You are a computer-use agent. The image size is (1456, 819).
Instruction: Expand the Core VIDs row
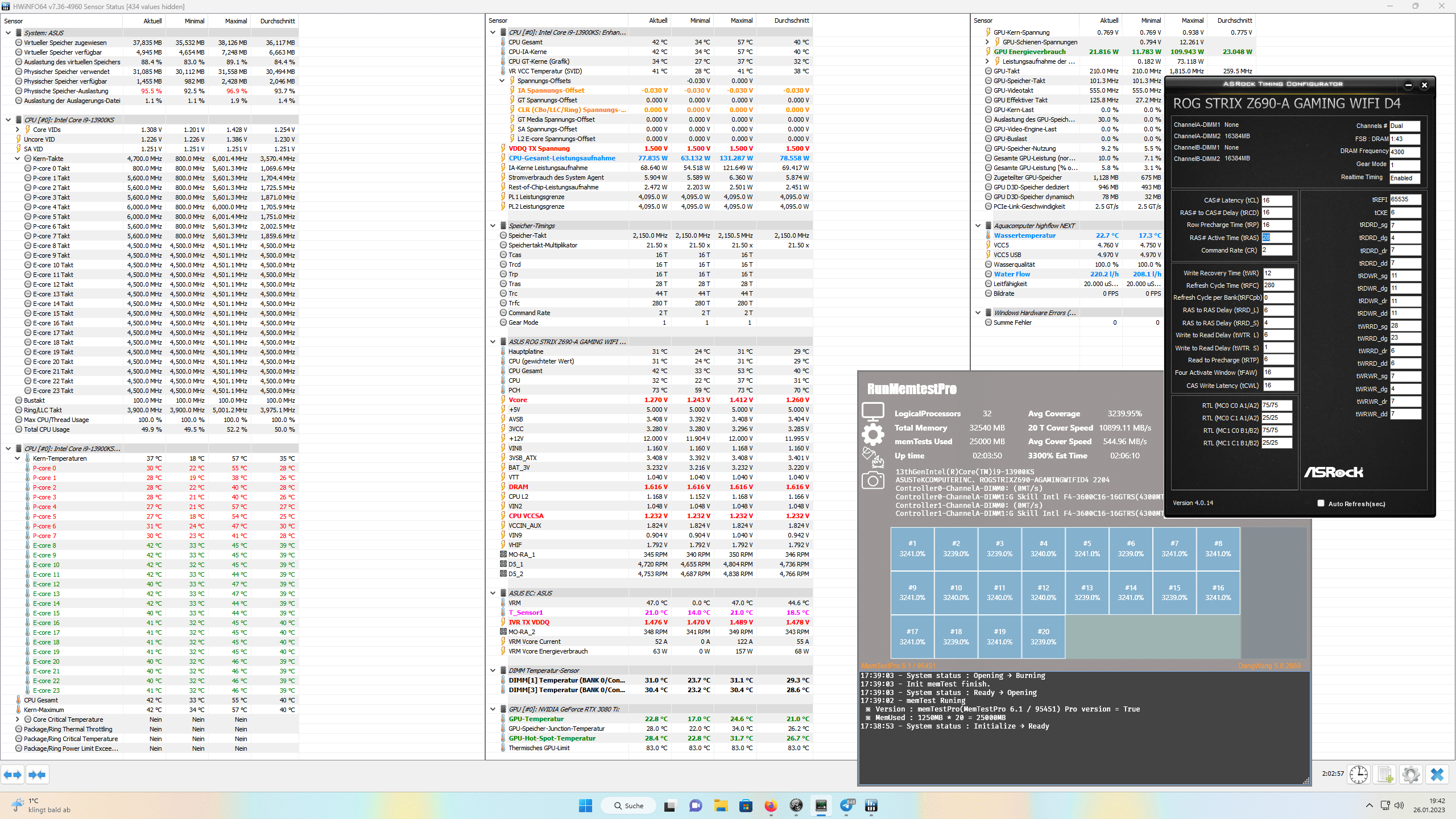pos(18,130)
